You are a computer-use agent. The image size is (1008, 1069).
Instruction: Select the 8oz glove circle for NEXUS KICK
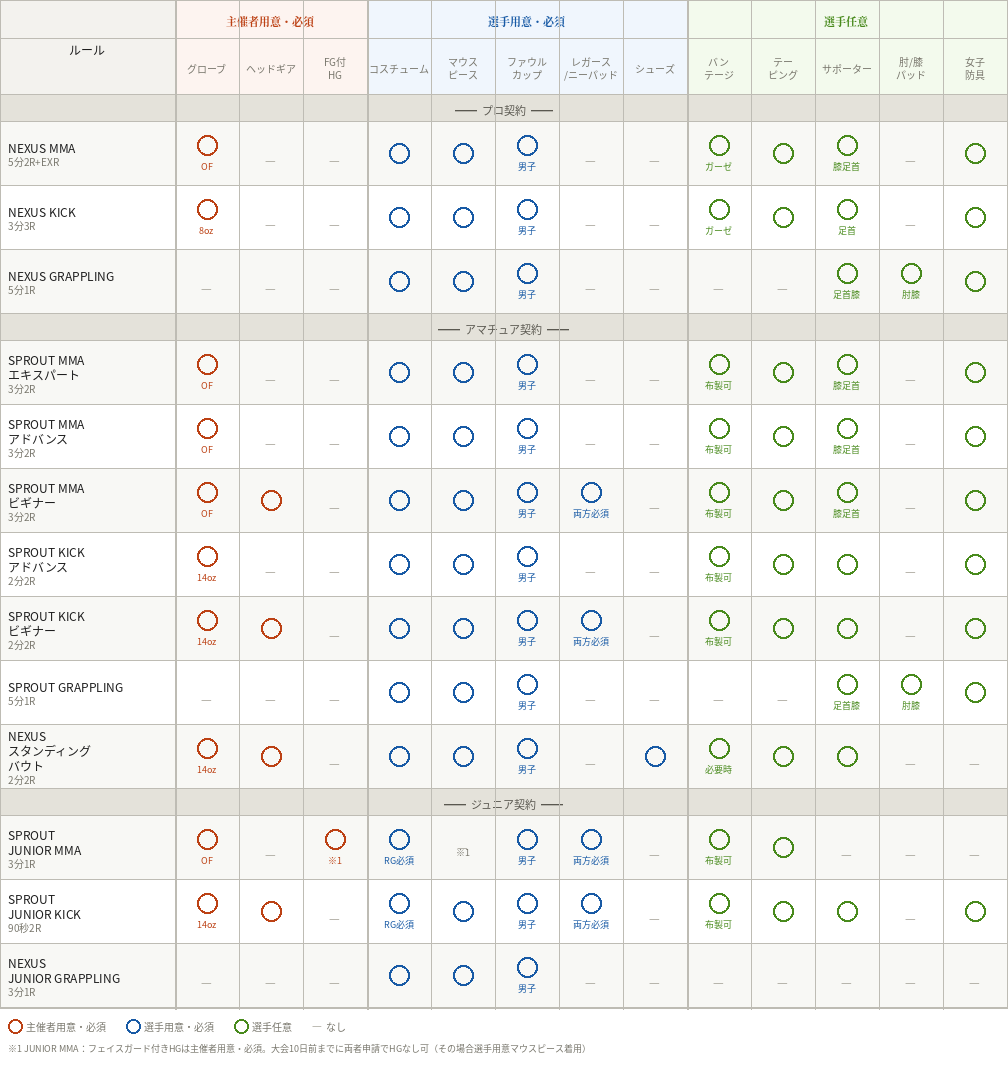click(207, 210)
